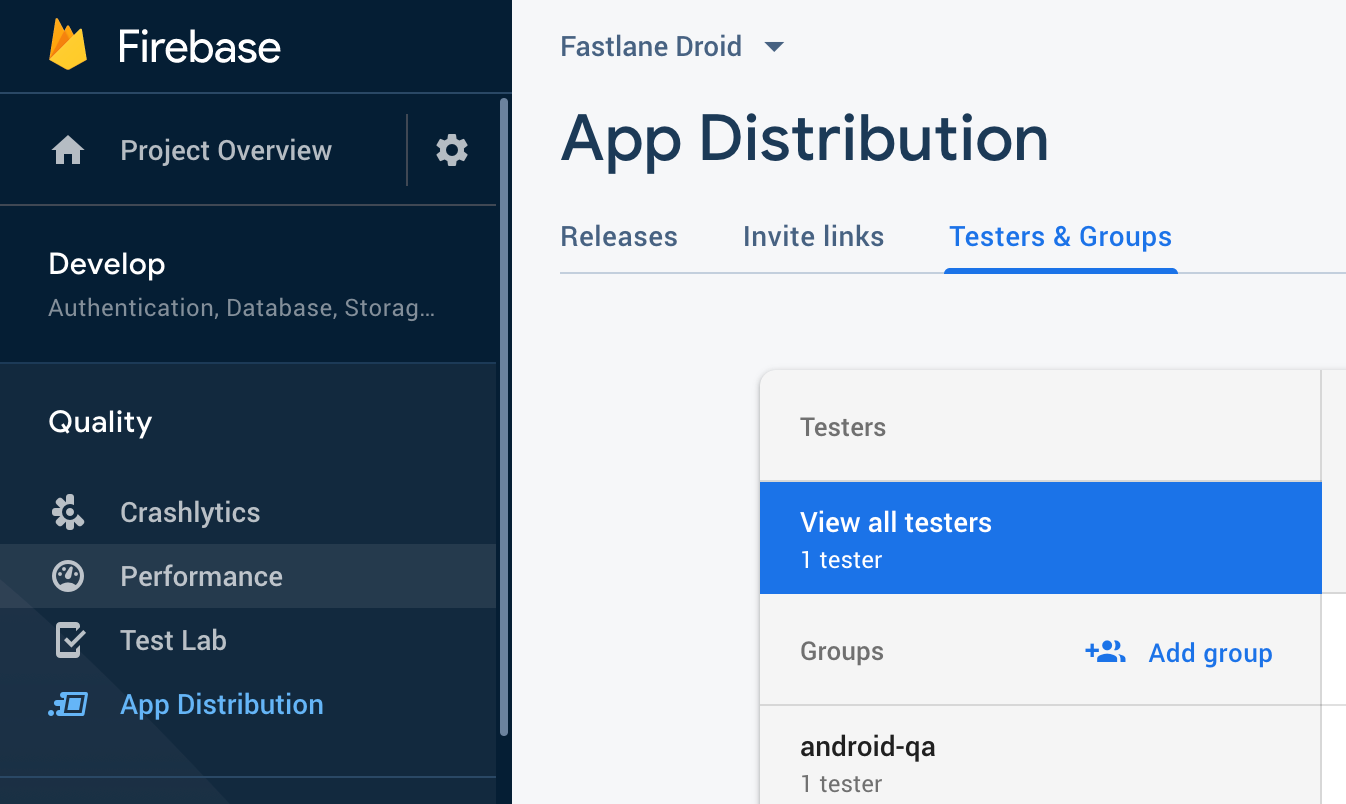Switch to the Invite links tab
Viewport: 1346px width, 804px height.
(x=813, y=237)
